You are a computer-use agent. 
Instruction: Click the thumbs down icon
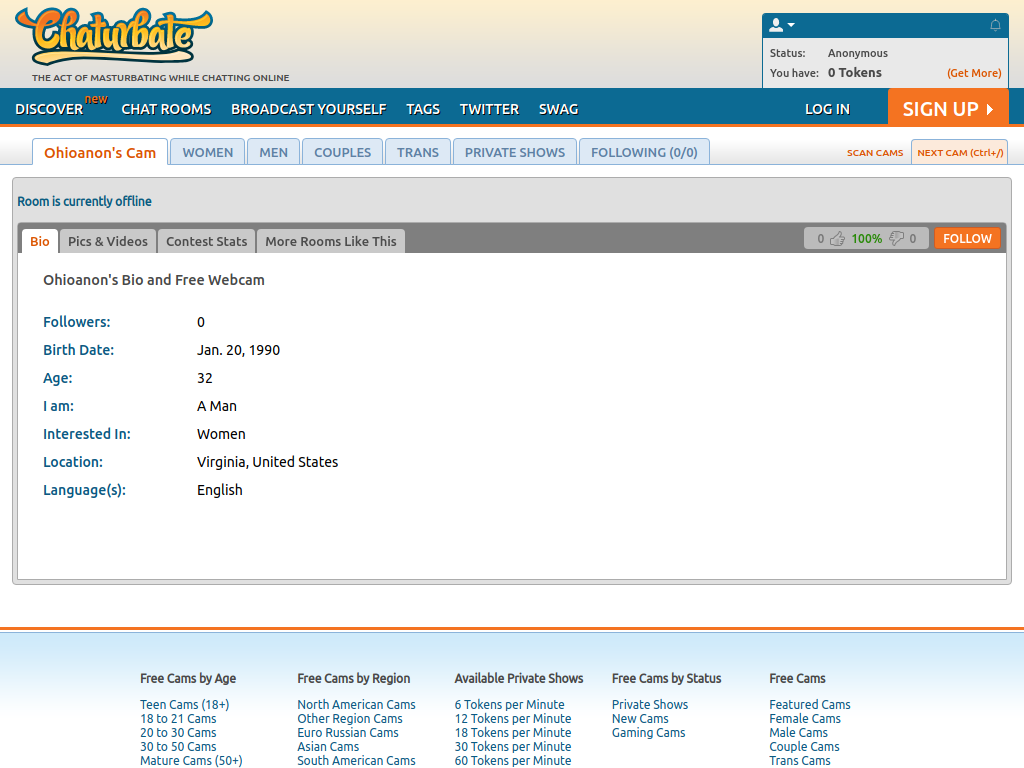[x=897, y=238]
